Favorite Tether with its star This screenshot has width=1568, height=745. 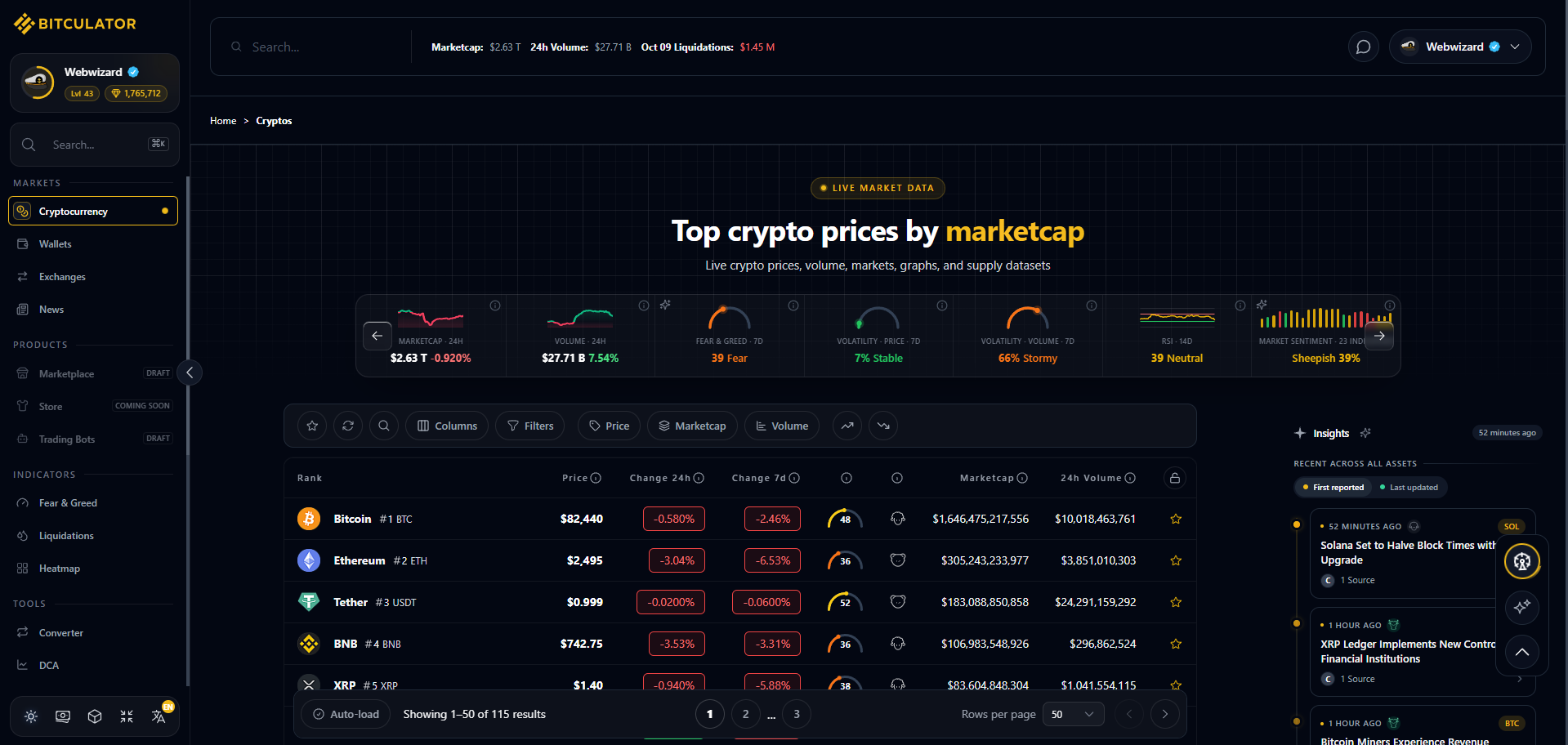(1176, 602)
